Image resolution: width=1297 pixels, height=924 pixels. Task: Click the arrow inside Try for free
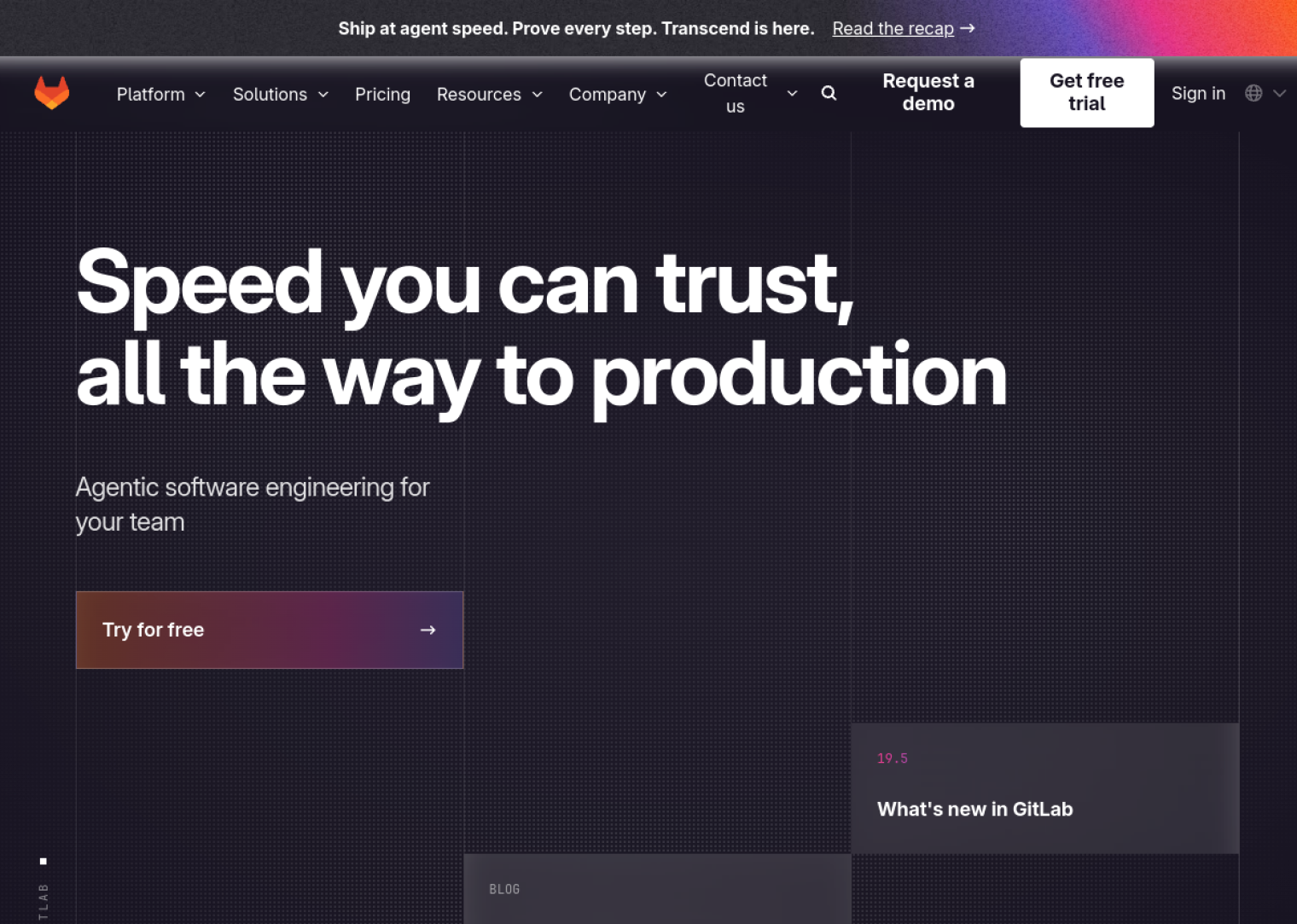428,630
